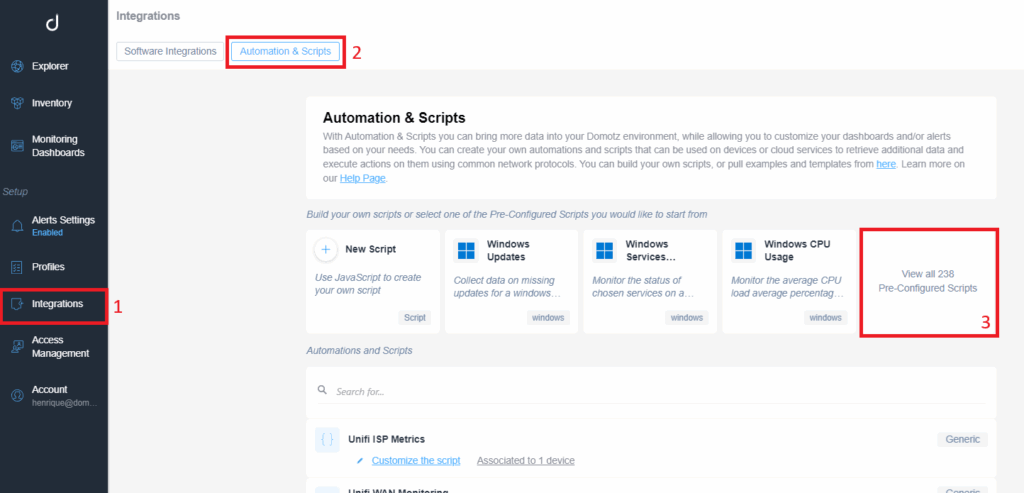Open Alerts Settings bell icon
1024x493 pixels.
(x=17, y=225)
